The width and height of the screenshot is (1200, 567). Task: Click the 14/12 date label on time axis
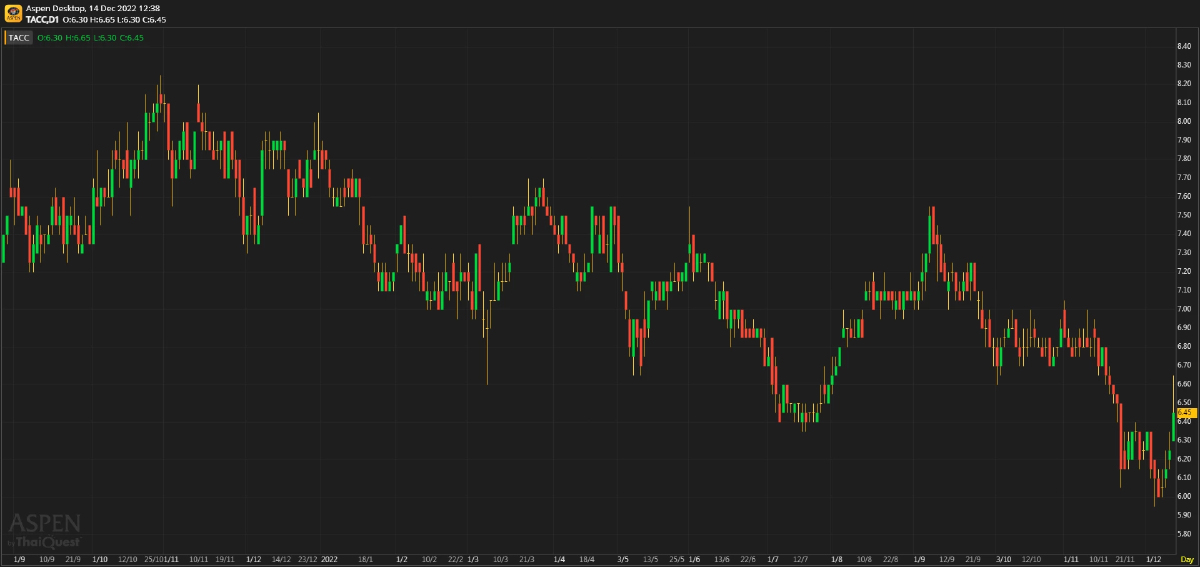[281, 559]
